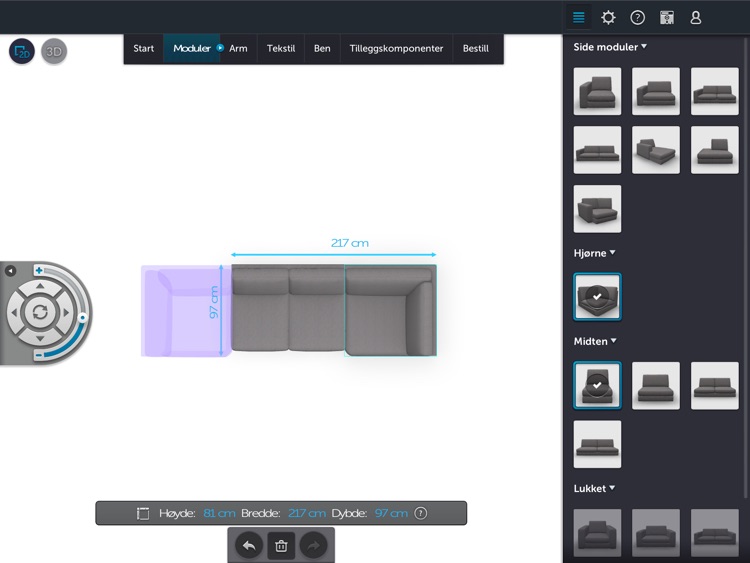The image size is (750, 563).
Task: Pick first Lukket armchair module
Action: (597, 533)
